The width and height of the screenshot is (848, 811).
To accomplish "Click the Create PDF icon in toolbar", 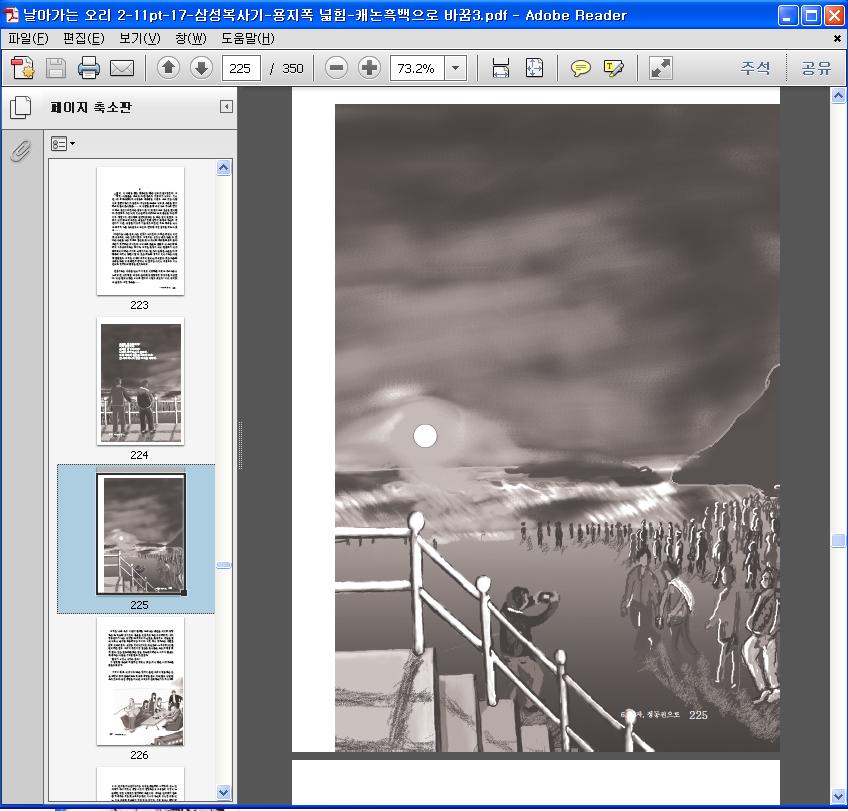I will [x=23, y=68].
